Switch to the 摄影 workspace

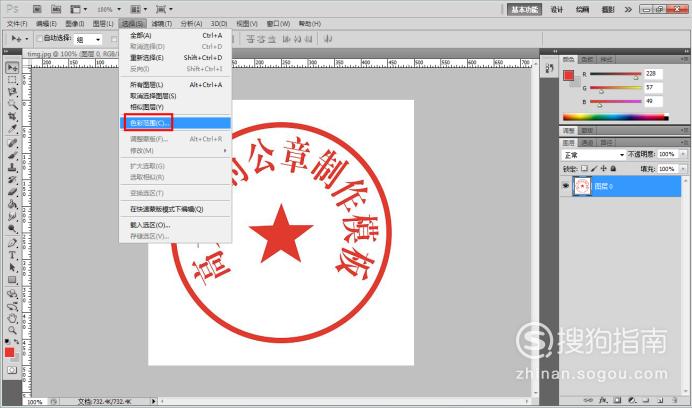click(x=608, y=9)
